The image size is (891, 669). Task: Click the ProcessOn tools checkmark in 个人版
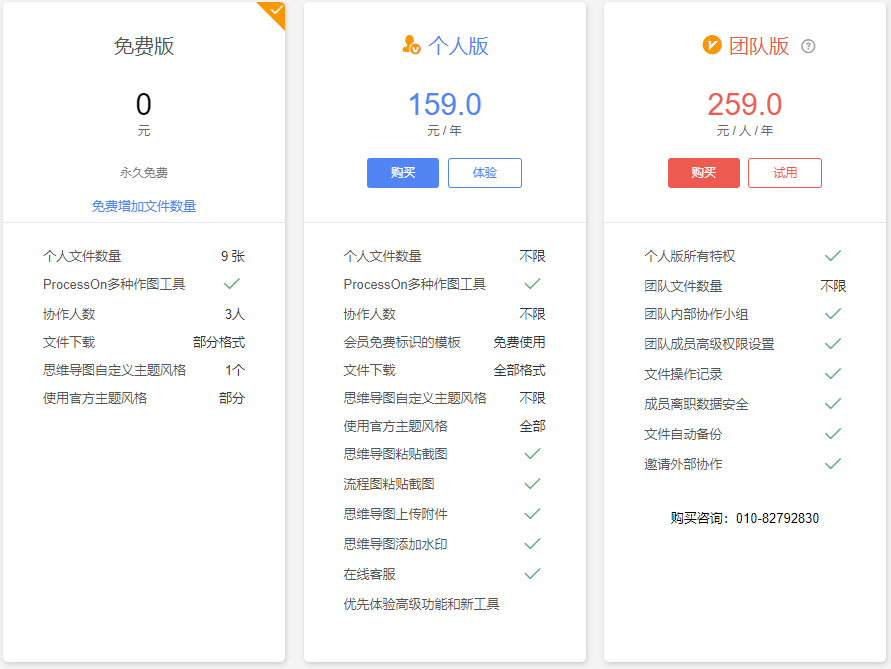click(532, 284)
